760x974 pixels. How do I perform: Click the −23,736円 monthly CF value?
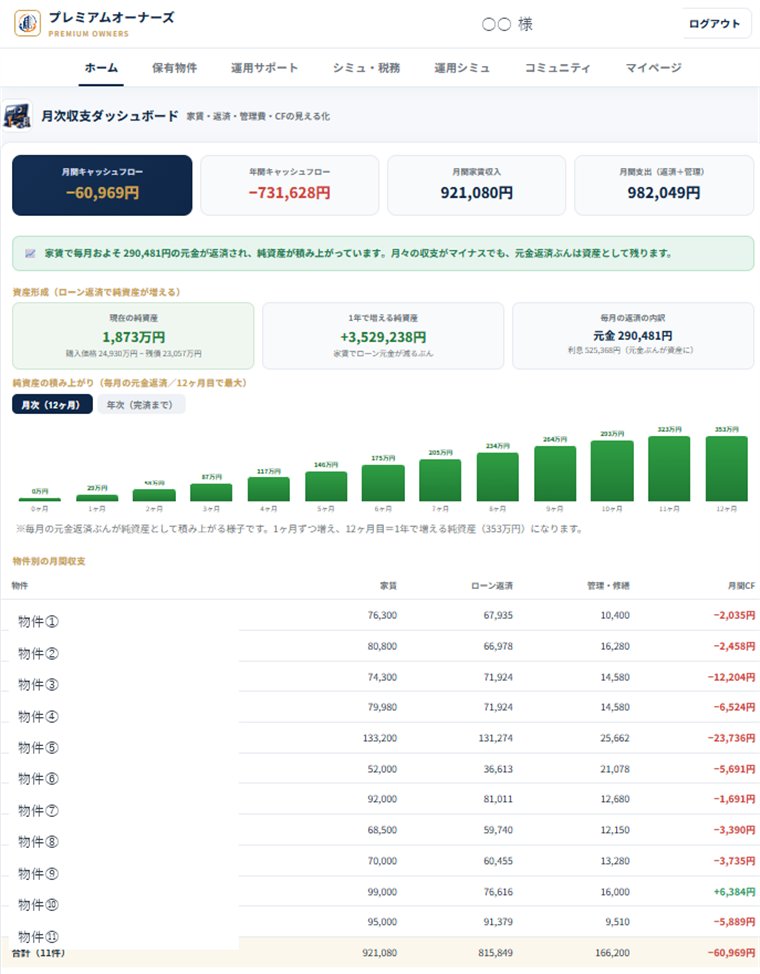pyautogui.click(x=731, y=738)
